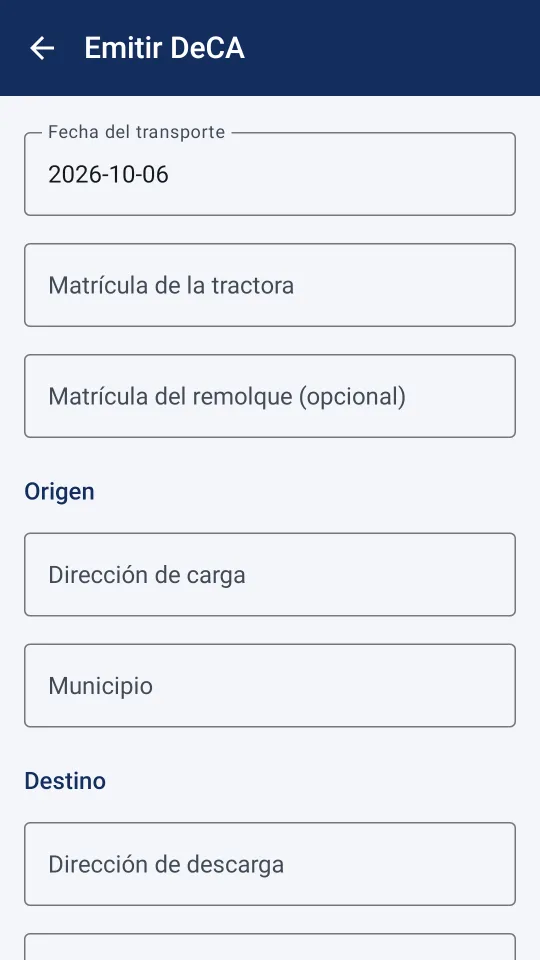Viewport: 540px width, 960px height.
Task: Open the Fecha del transporte date field
Action: click(x=270, y=174)
